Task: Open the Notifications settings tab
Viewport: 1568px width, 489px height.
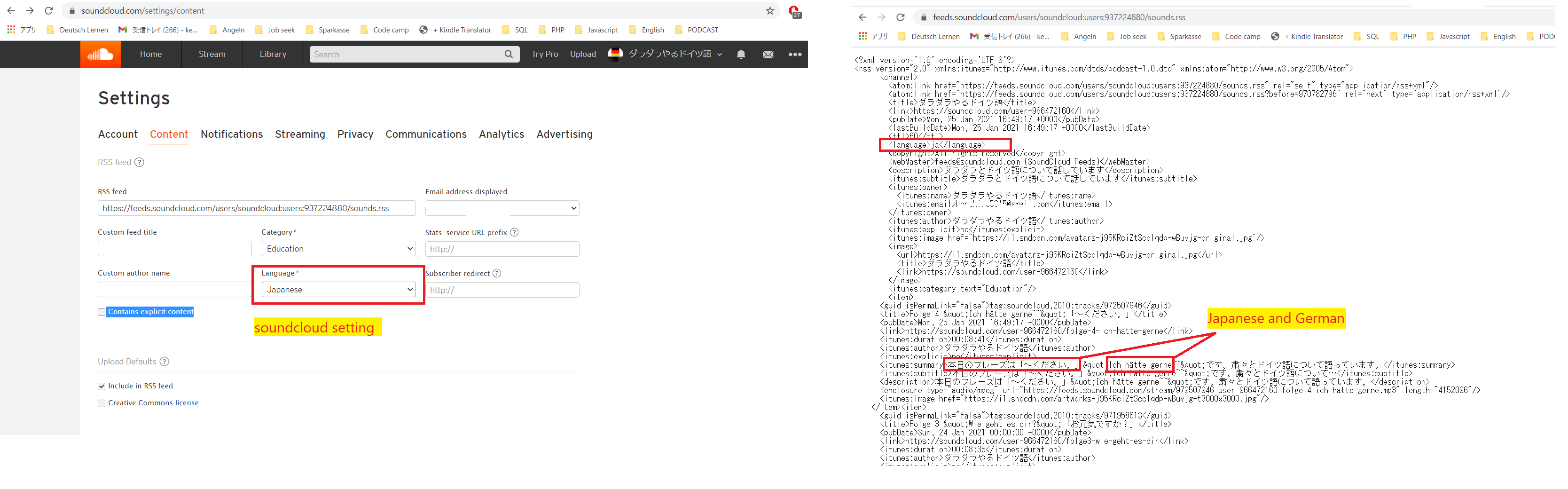Action: click(232, 134)
